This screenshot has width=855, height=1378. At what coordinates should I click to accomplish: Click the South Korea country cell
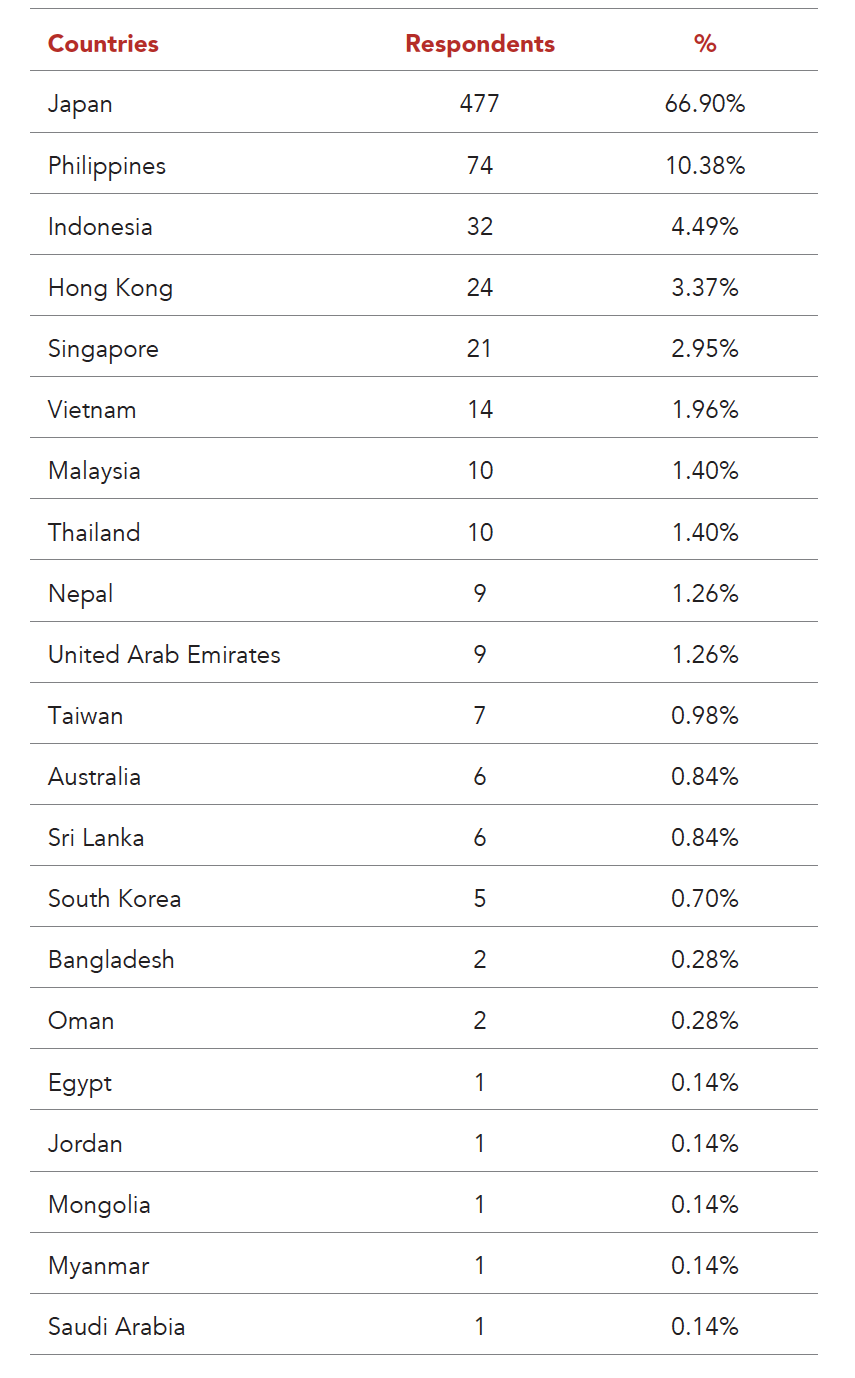coord(115,899)
